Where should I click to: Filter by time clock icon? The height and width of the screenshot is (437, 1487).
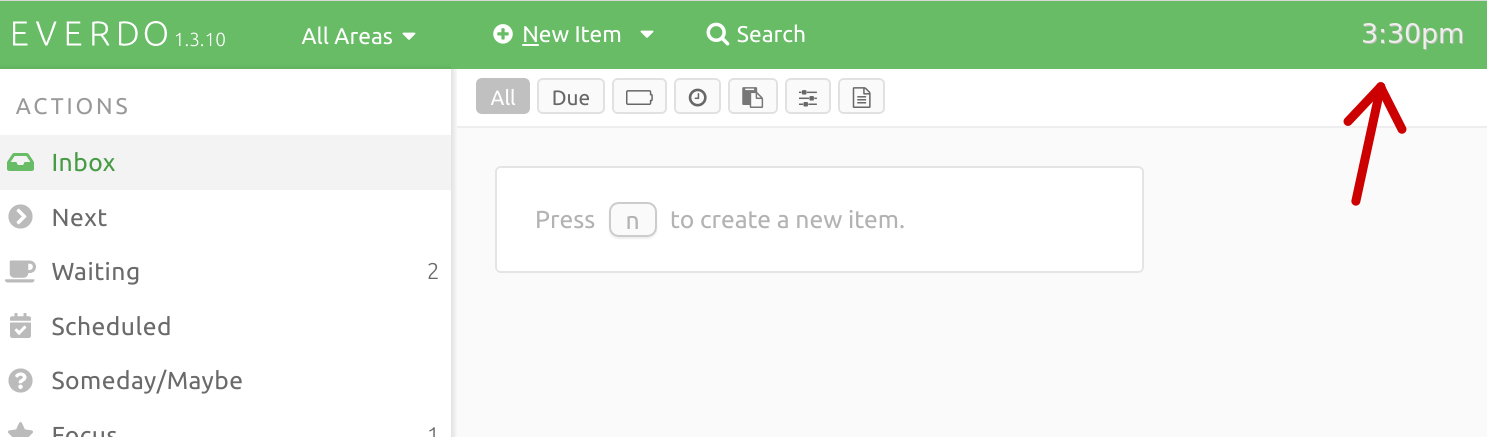coord(698,97)
